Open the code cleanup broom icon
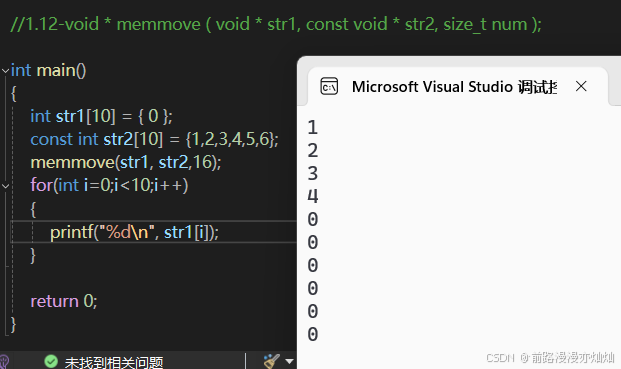The width and height of the screenshot is (621, 369). tap(272, 361)
